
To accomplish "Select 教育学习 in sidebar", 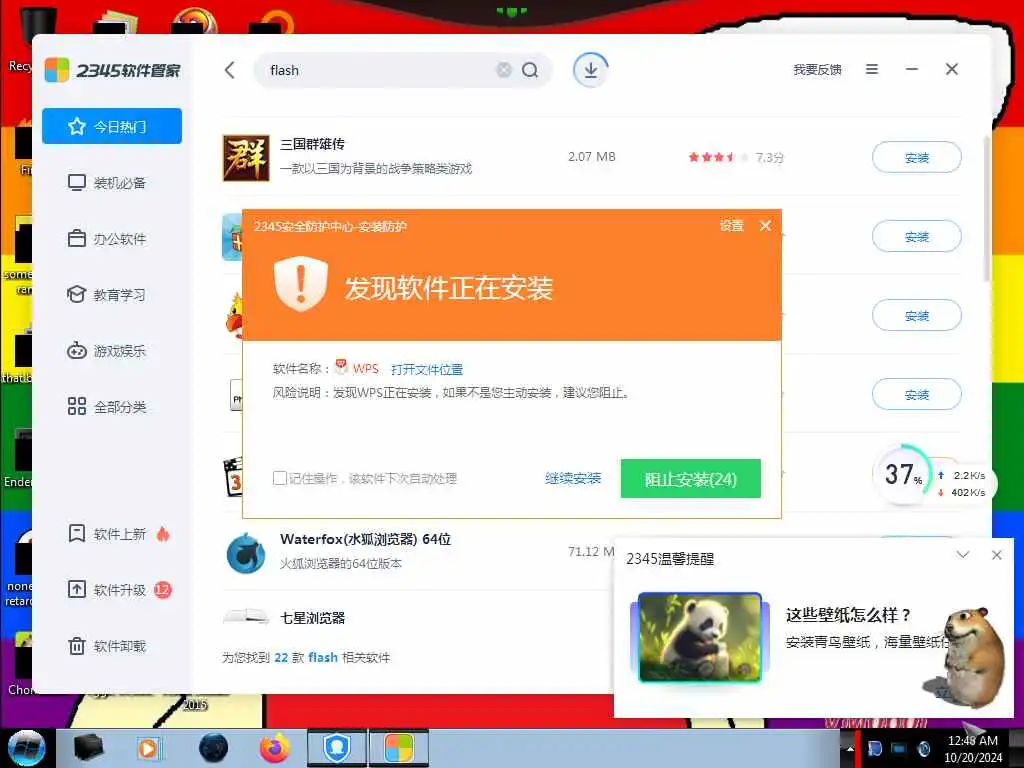I will pos(112,295).
